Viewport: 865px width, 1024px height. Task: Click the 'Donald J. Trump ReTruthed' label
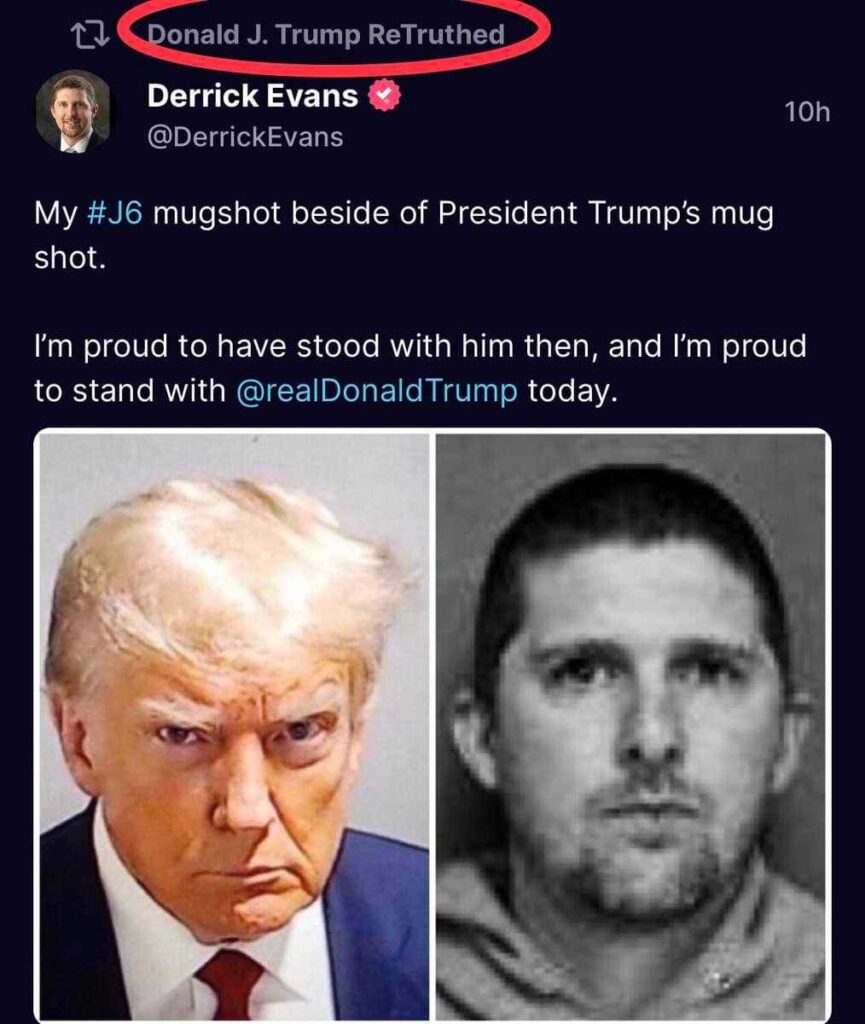click(x=326, y=34)
